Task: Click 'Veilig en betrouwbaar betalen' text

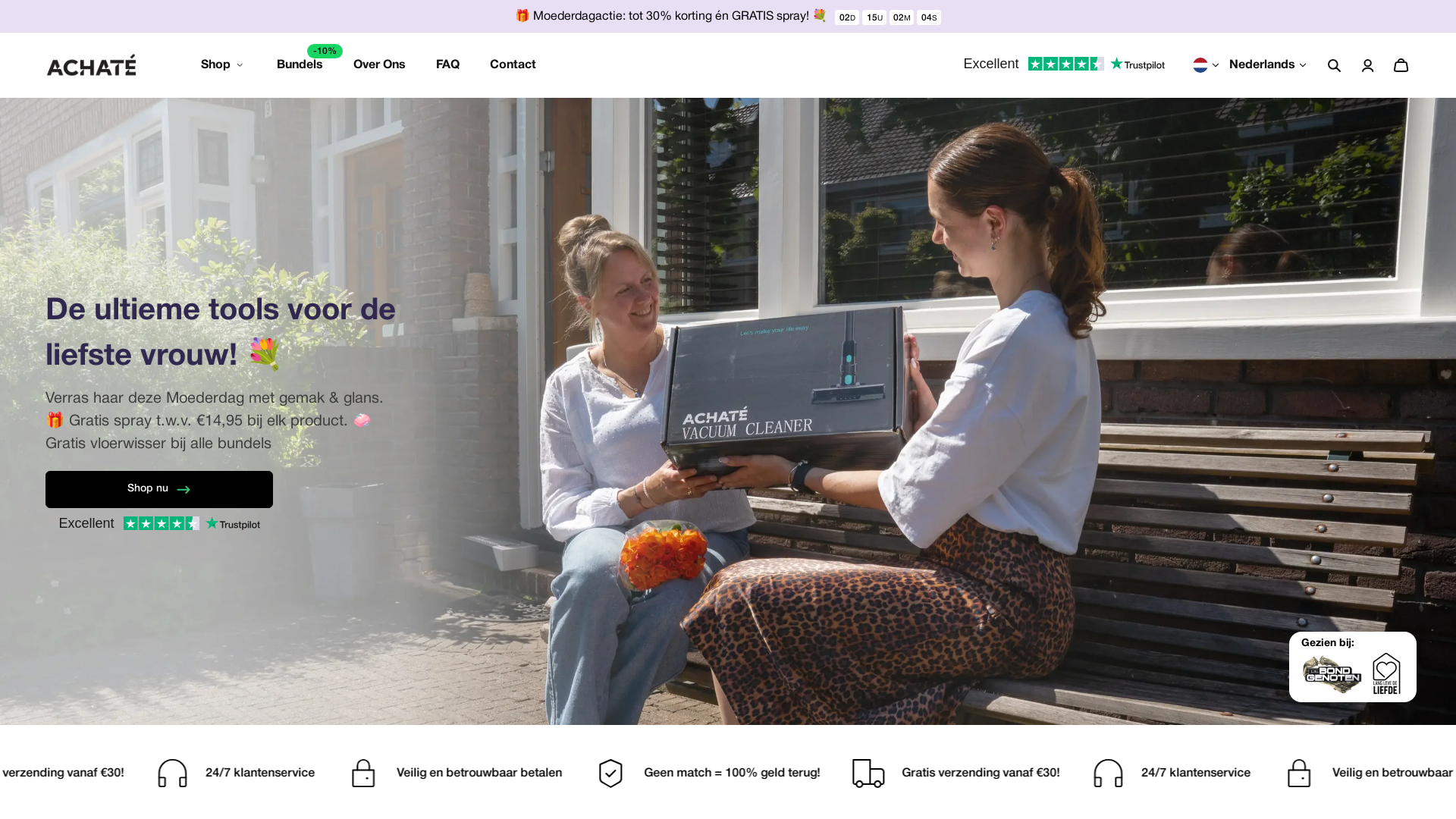Action: click(x=479, y=773)
